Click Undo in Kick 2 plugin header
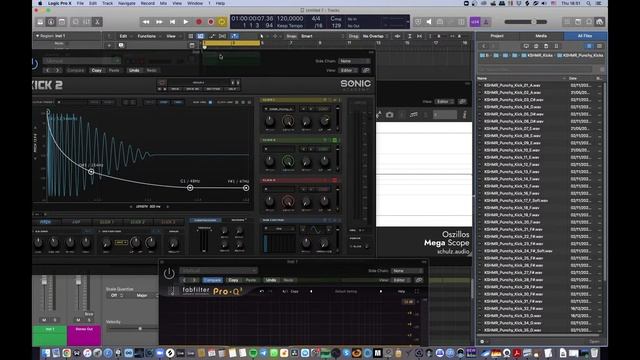This screenshot has height=360, width=640. [x=134, y=71]
